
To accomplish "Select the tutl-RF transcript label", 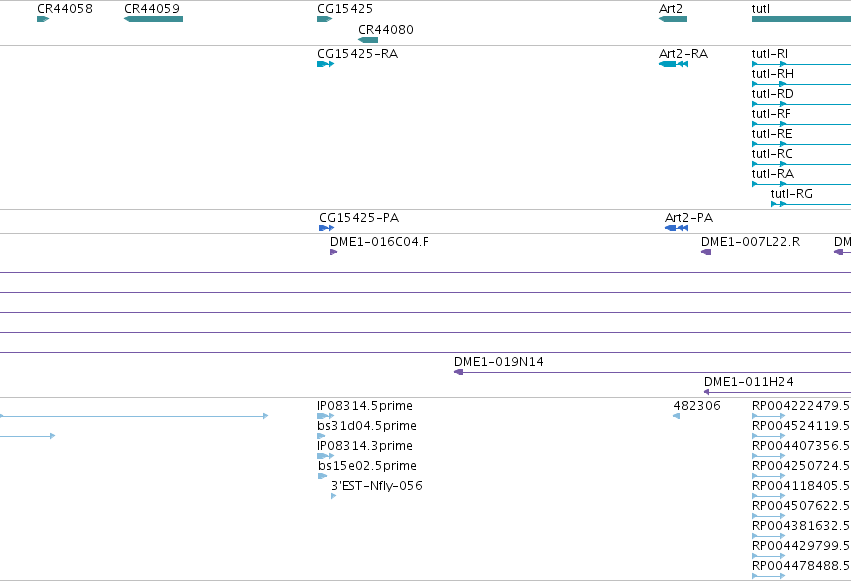I will 771,114.
